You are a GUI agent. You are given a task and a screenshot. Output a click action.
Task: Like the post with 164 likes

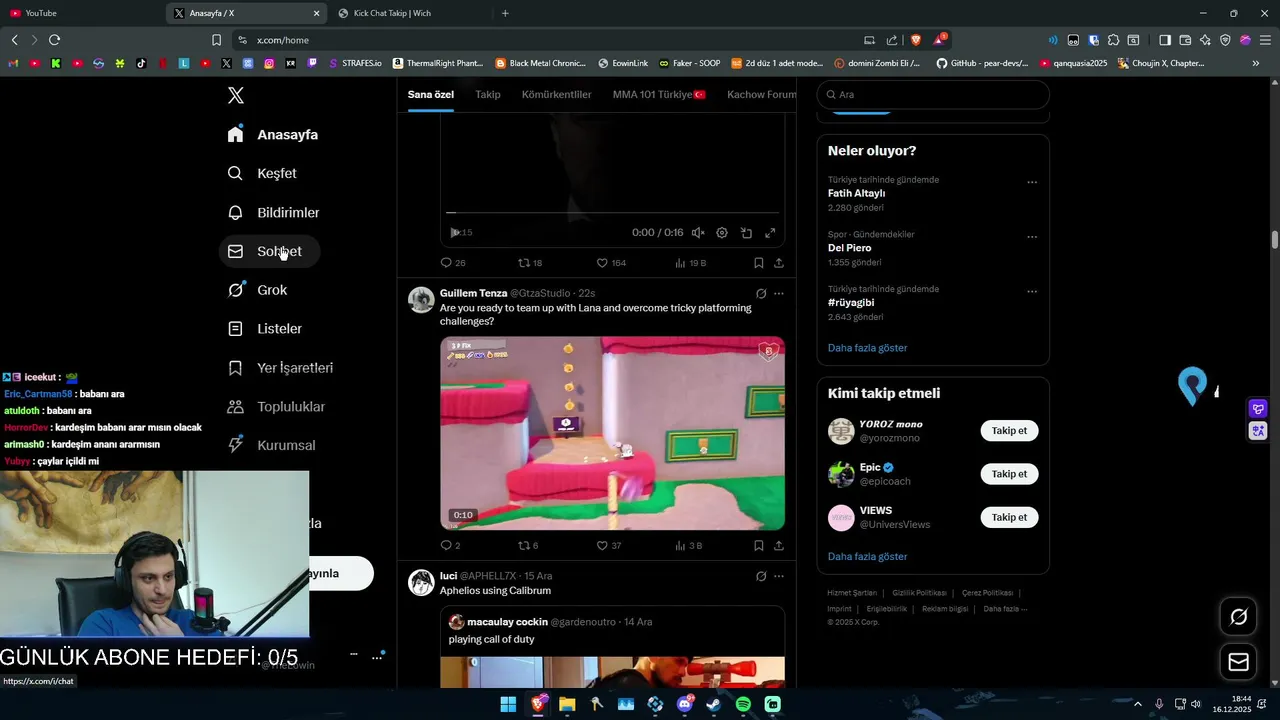[x=611, y=263]
